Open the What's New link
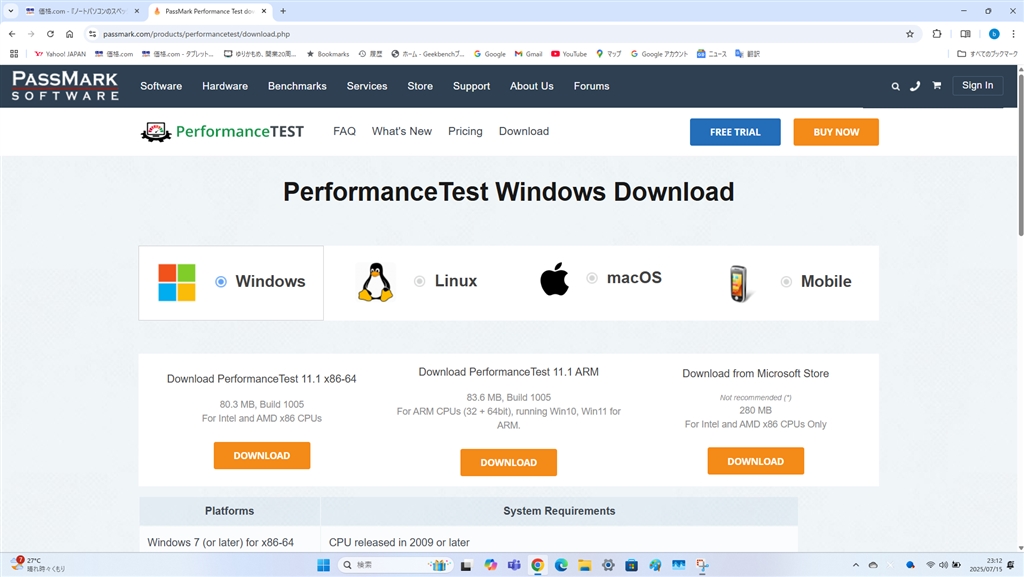The width and height of the screenshot is (1024, 577). 402,131
